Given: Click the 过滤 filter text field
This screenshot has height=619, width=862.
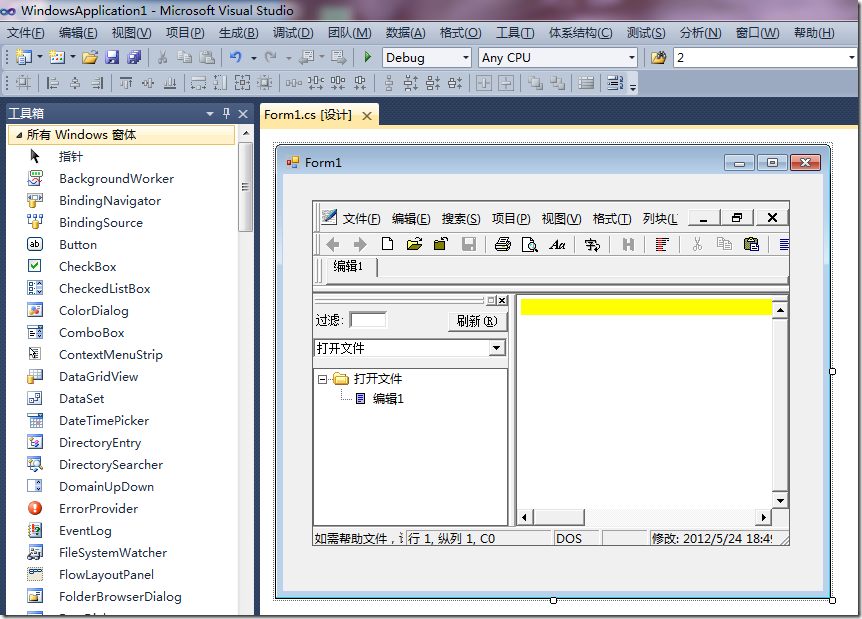Looking at the screenshot, I should tap(367, 321).
